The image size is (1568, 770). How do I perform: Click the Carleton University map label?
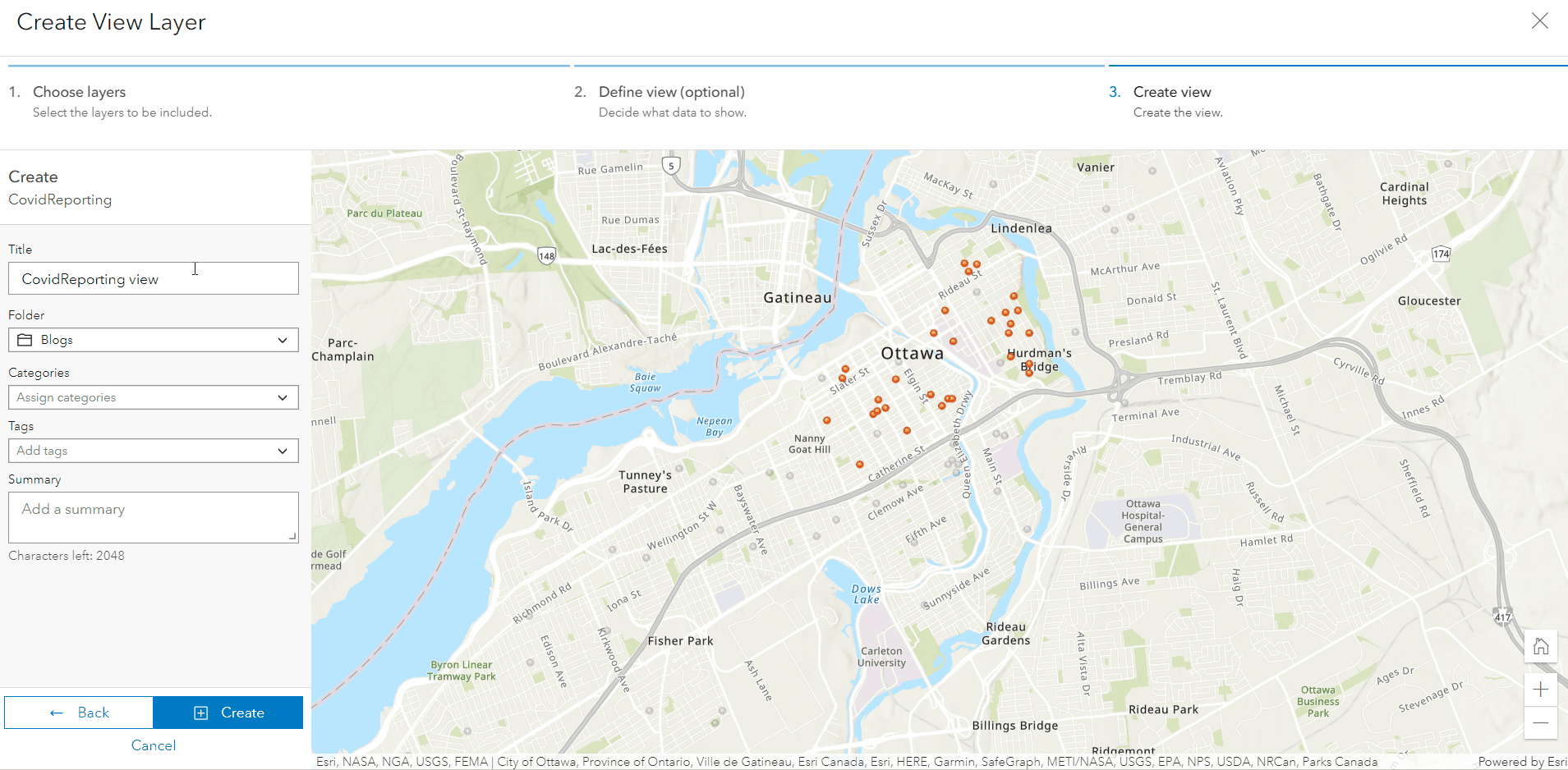pos(881,657)
